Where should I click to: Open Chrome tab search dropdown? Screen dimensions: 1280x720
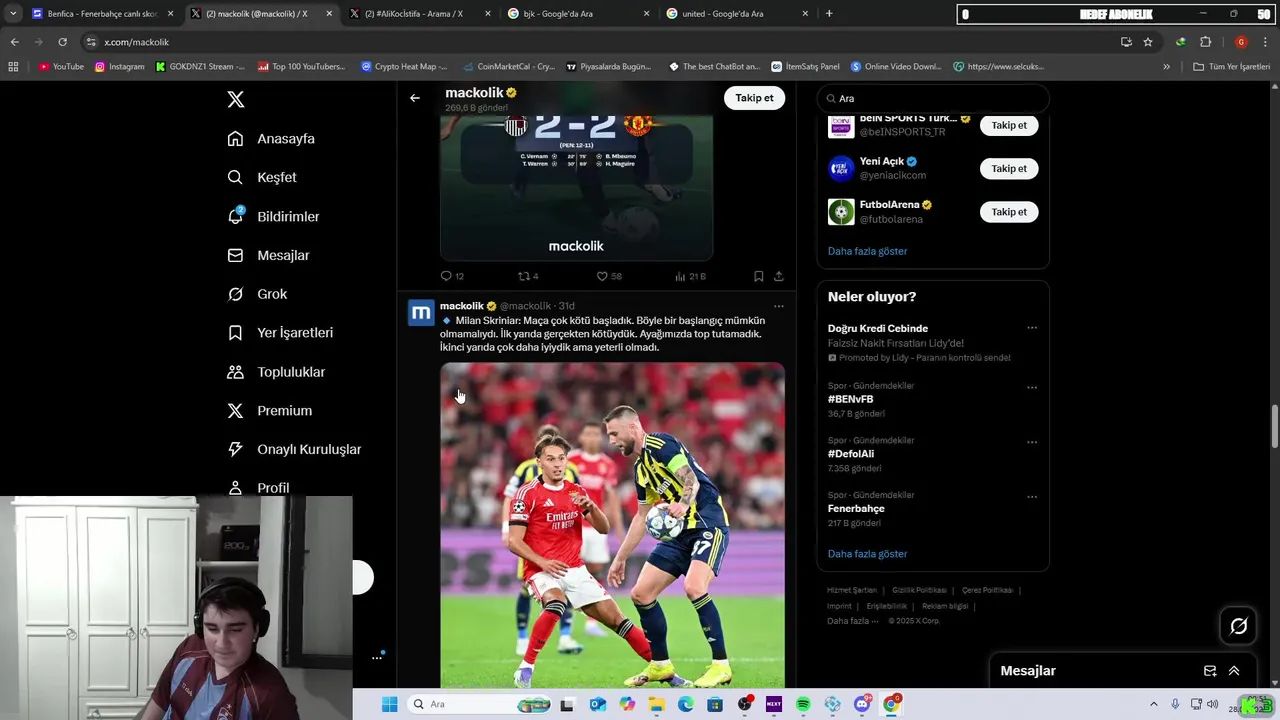(13, 14)
